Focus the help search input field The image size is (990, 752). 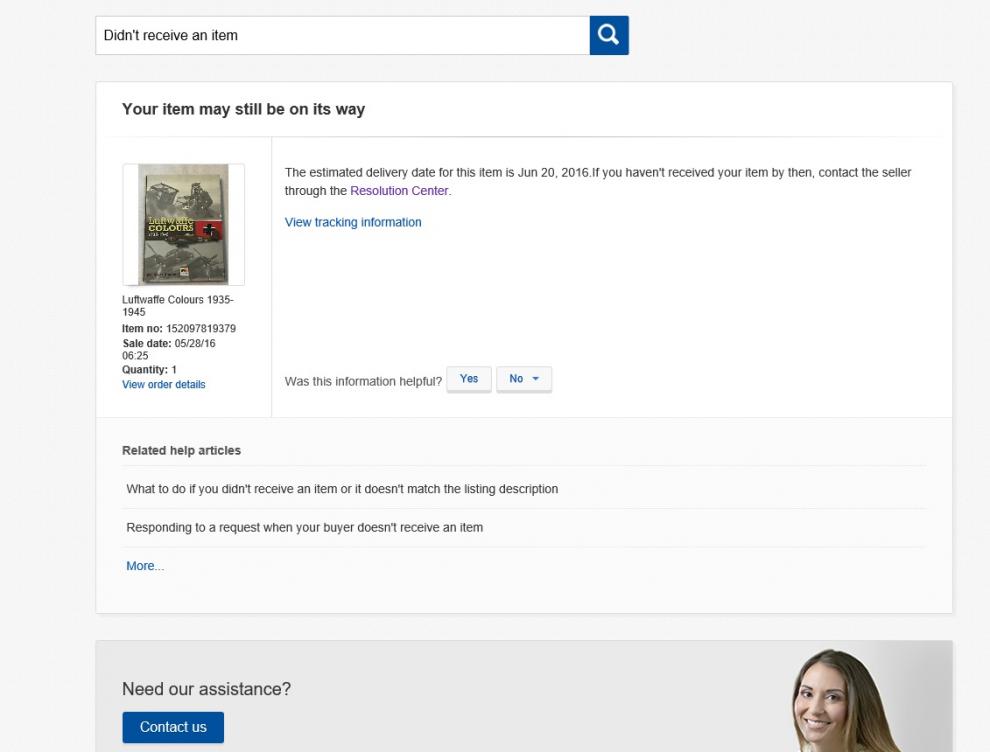click(x=342, y=35)
